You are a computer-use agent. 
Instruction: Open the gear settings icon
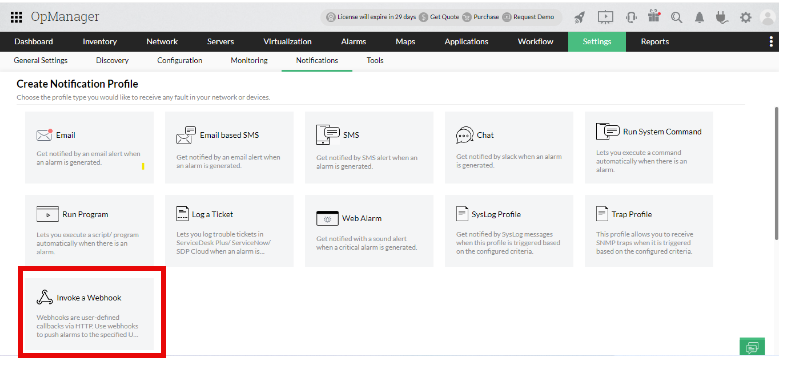[x=746, y=18]
